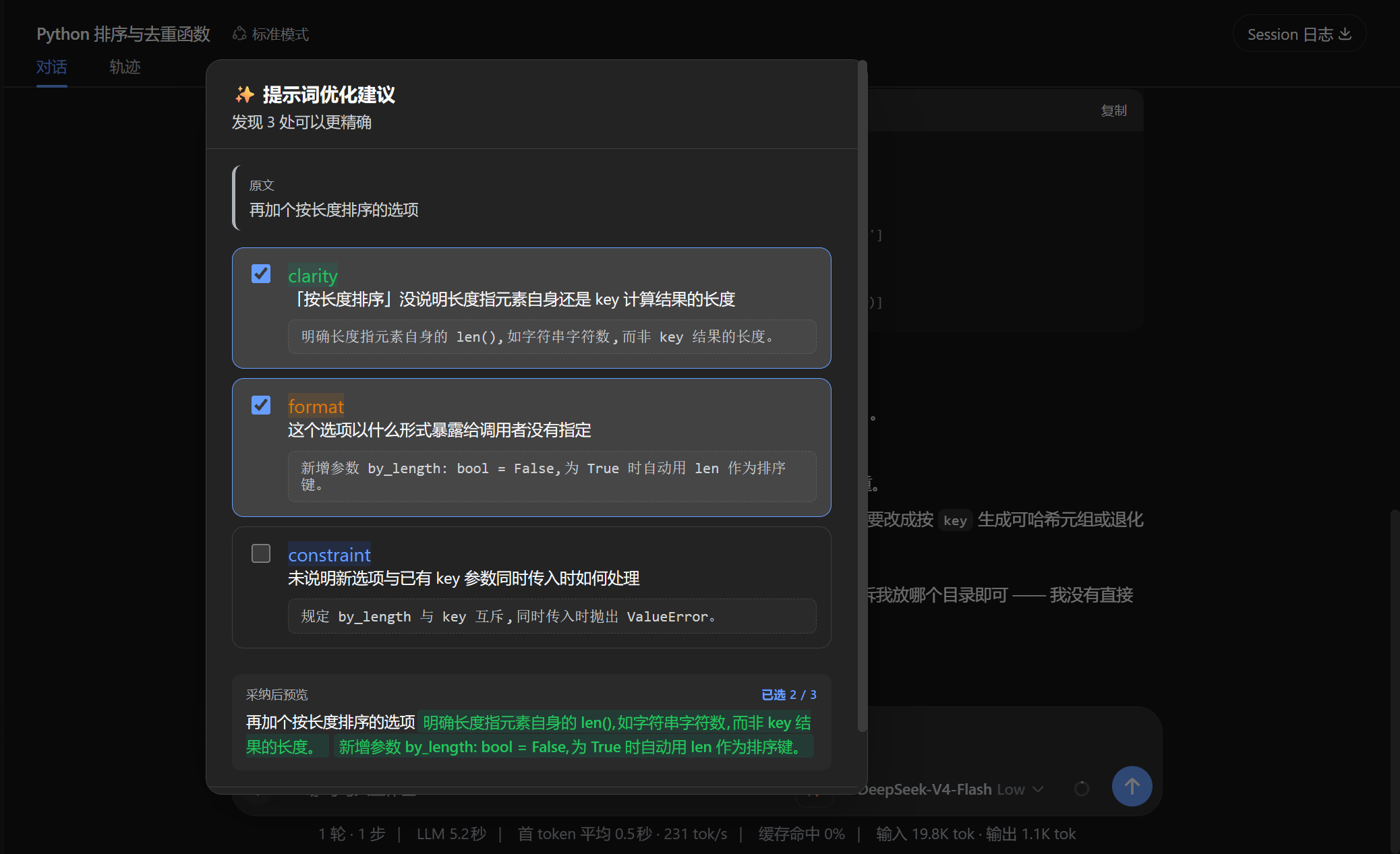This screenshot has width=1400, height=854.
Task: Open the DeepSeek-V4-Flash model dropdown
Action: click(x=952, y=789)
